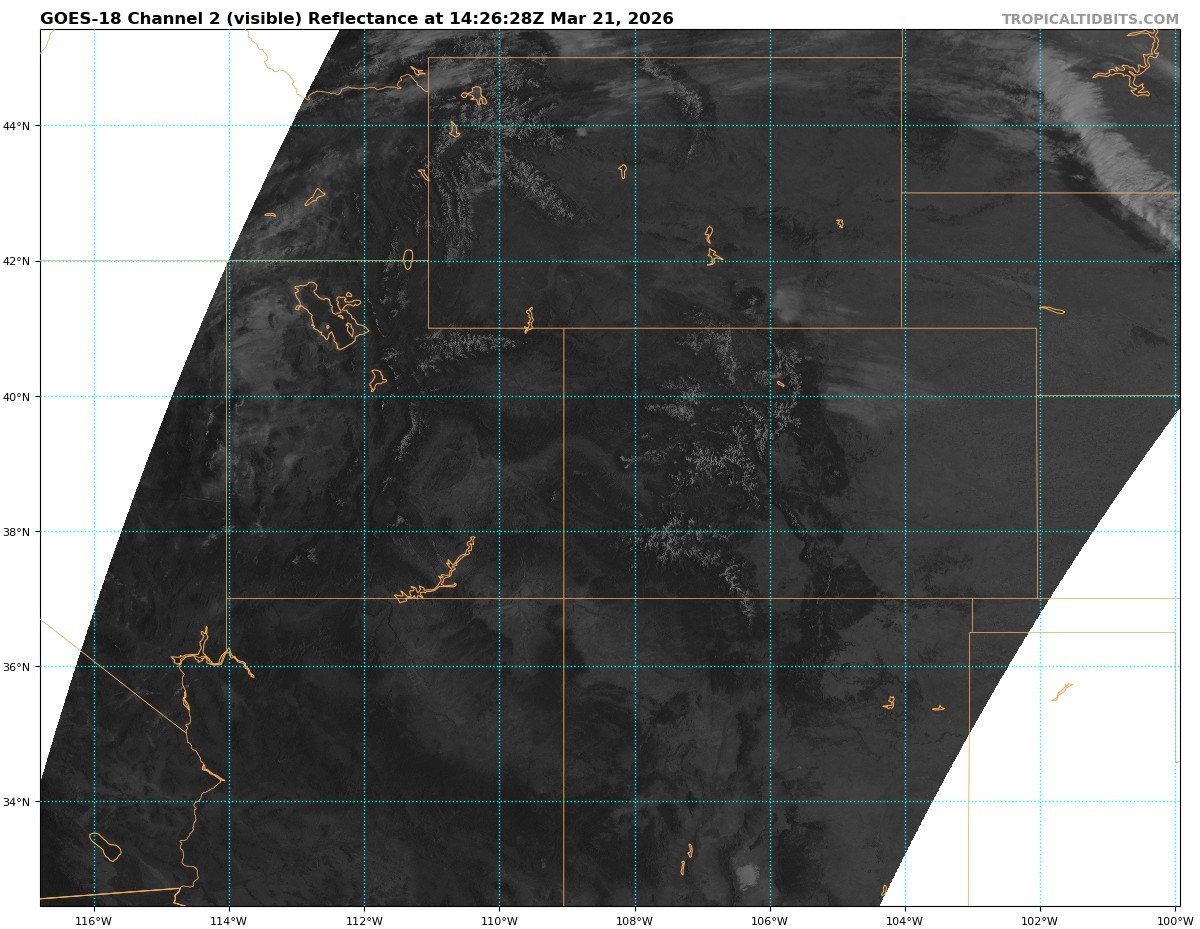Viewport: 1200px width, 929px height.
Task: Click the TROPICALTIDBITS.COM watermark
Action: (1090, 19)
